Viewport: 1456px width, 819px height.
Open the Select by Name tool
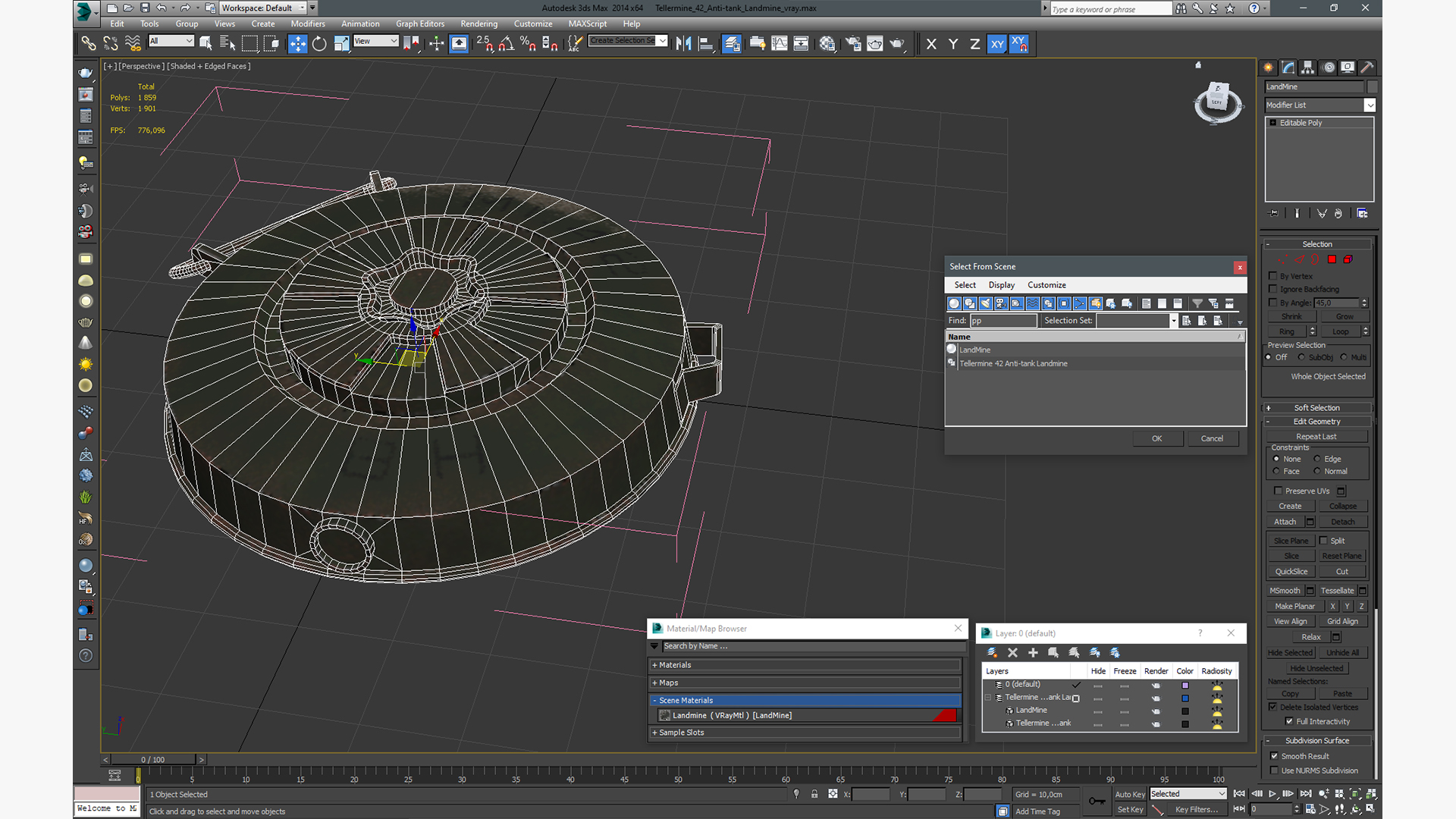(227, 44)
